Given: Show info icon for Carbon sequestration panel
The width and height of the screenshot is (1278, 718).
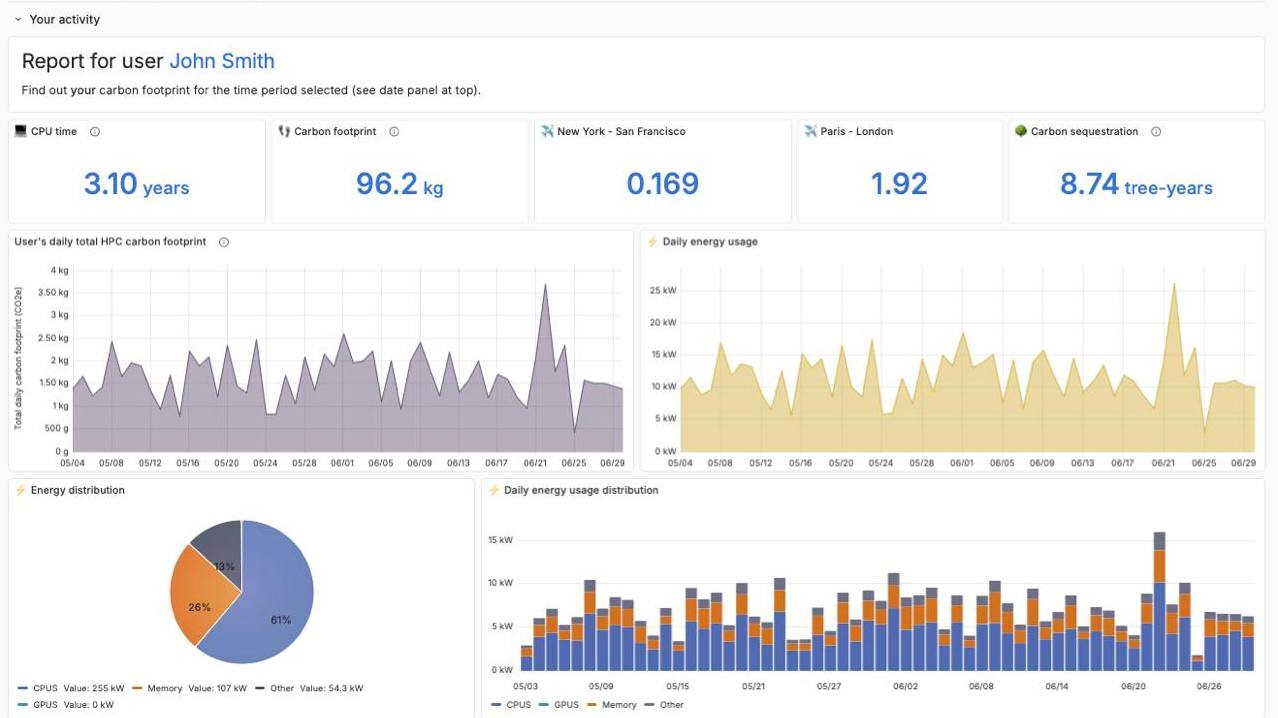Looking at the screenshot, I should coord(1156,132).
